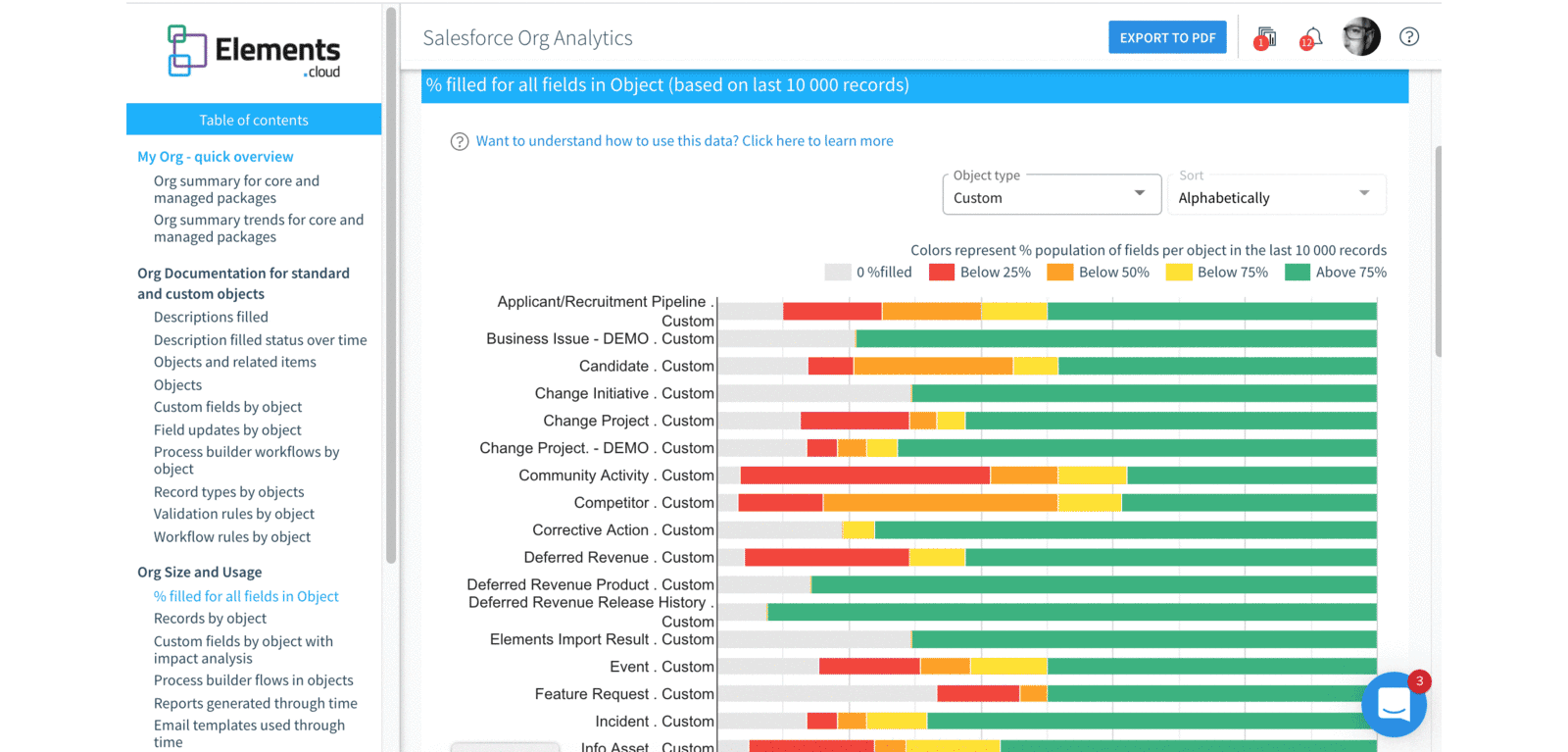
Task: Click the learn more about this data link
Action: pyautogui.click(x=685, y=141)
